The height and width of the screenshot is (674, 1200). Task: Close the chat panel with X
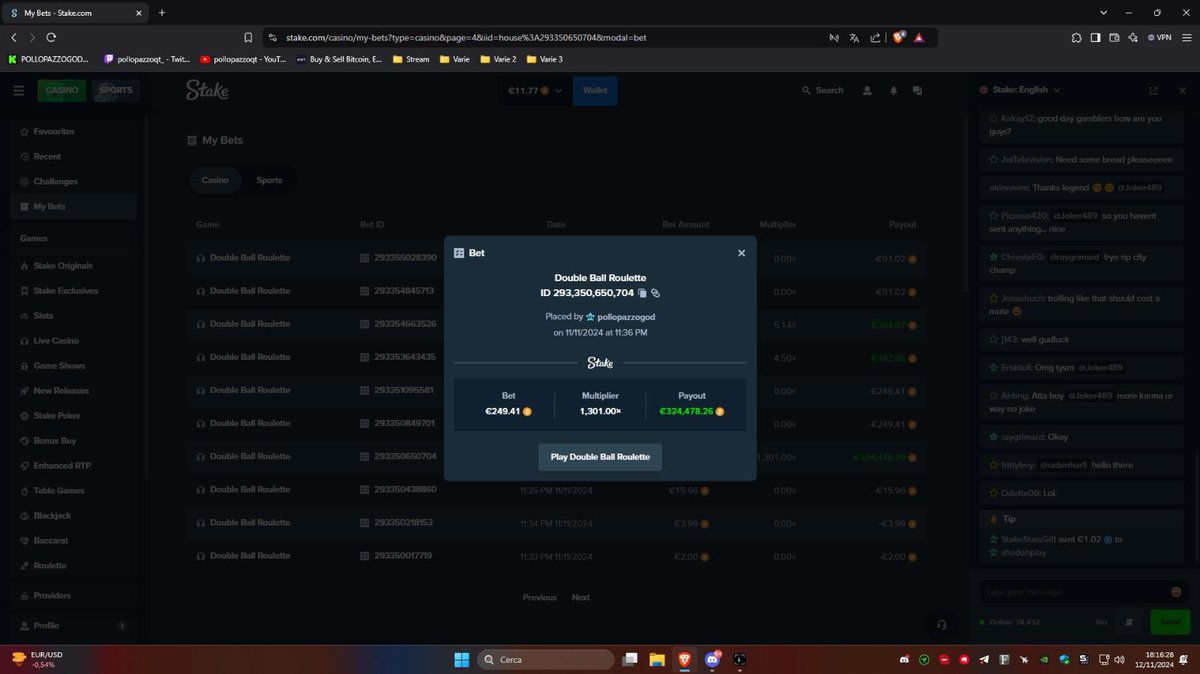tap(1180, 90)
